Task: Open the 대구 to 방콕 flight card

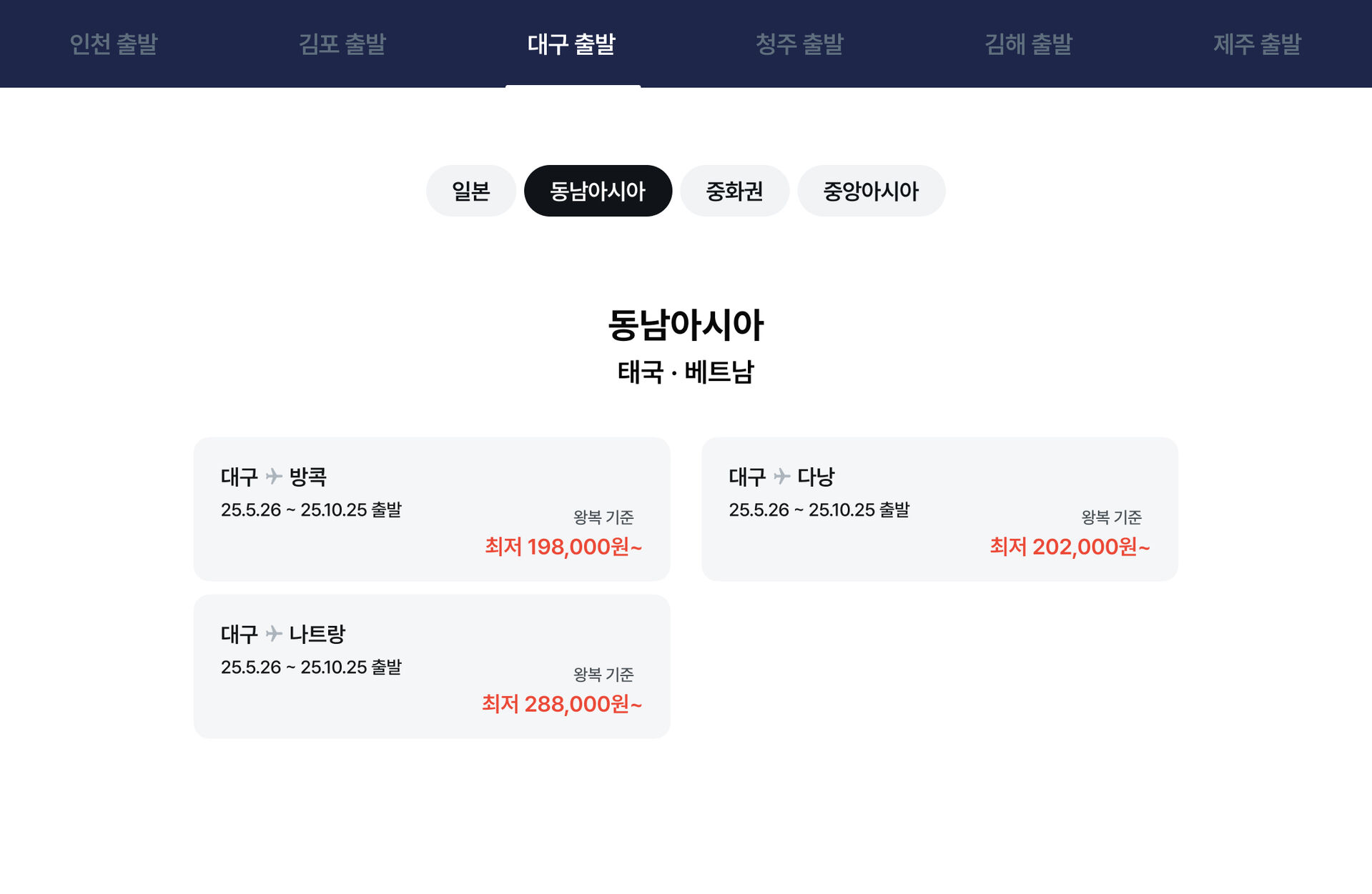Action: coord(431,508)
